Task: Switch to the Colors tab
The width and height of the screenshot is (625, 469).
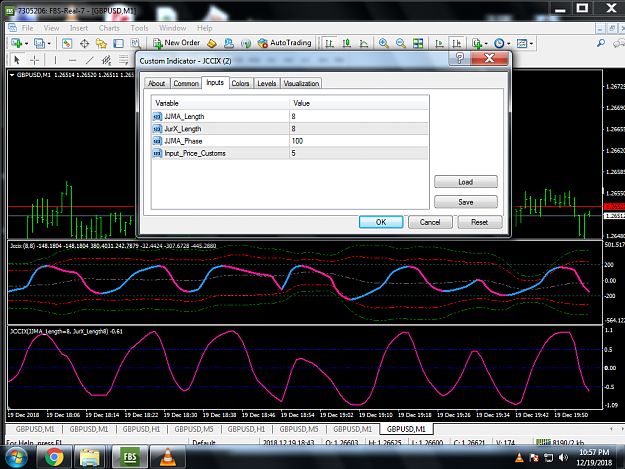Action: coord(240,83)
